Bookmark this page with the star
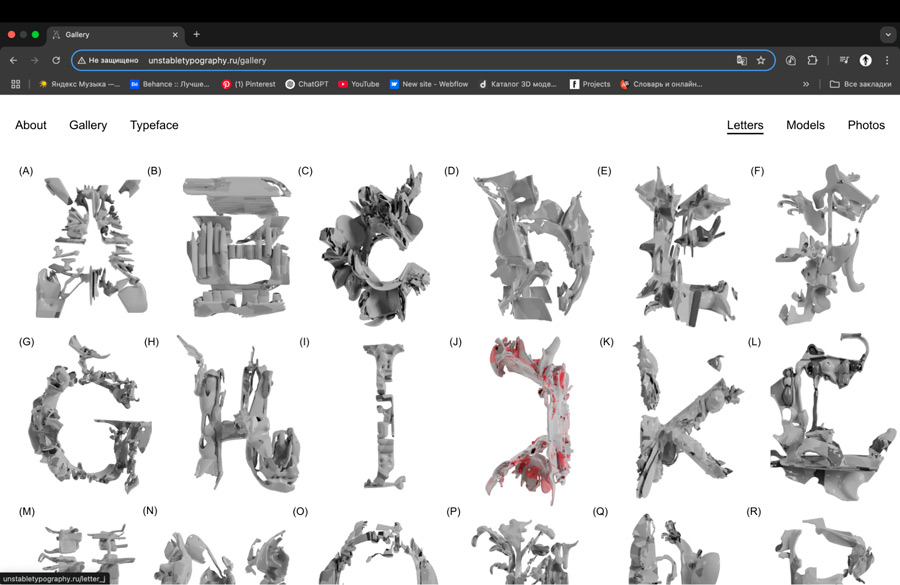Screen dimensions: 900x585 coord(761,60)
